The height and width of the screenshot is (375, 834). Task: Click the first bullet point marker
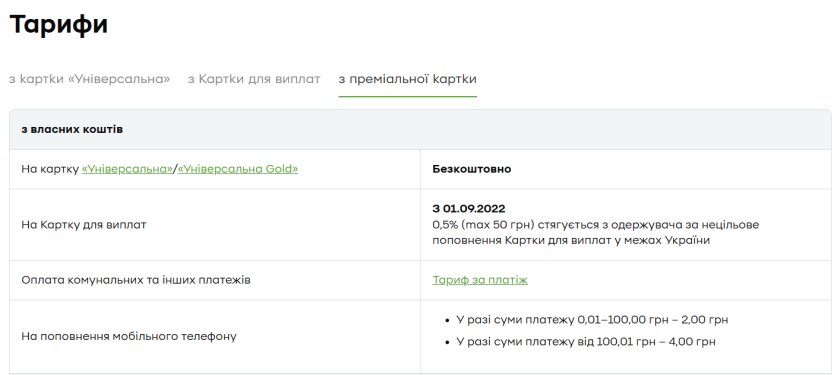[447, 321]
